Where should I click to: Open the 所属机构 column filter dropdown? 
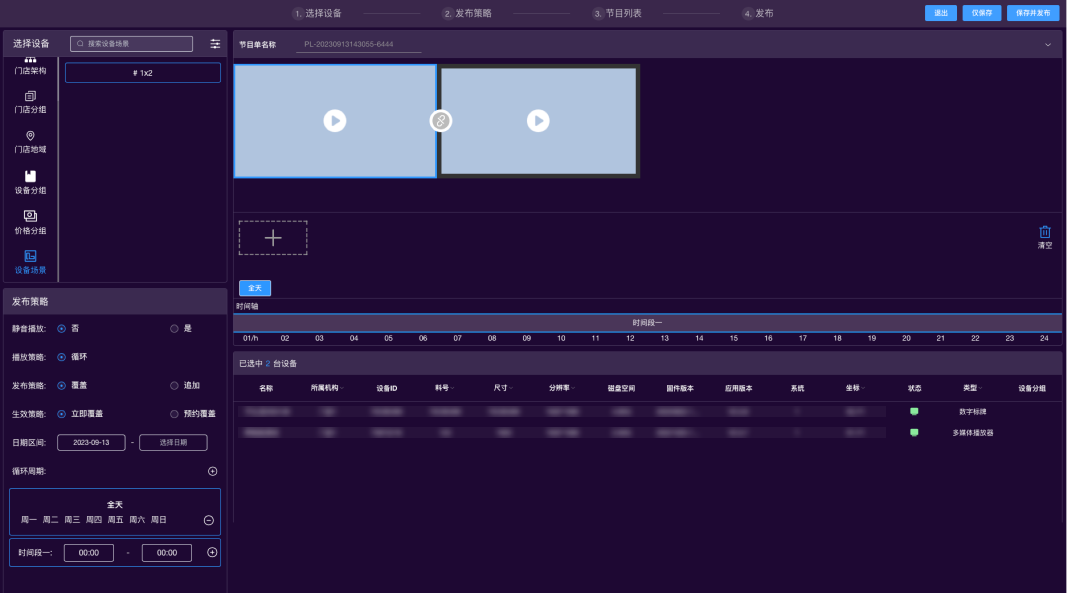(x=342, y=388)
